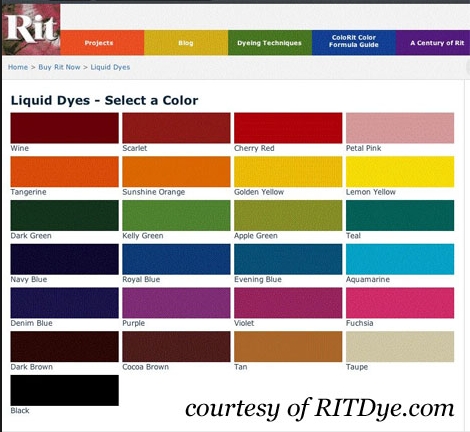This screenshot has height=432, width=470.
Task: Click the "Tangerine" text label
Action: click(28, 192)
